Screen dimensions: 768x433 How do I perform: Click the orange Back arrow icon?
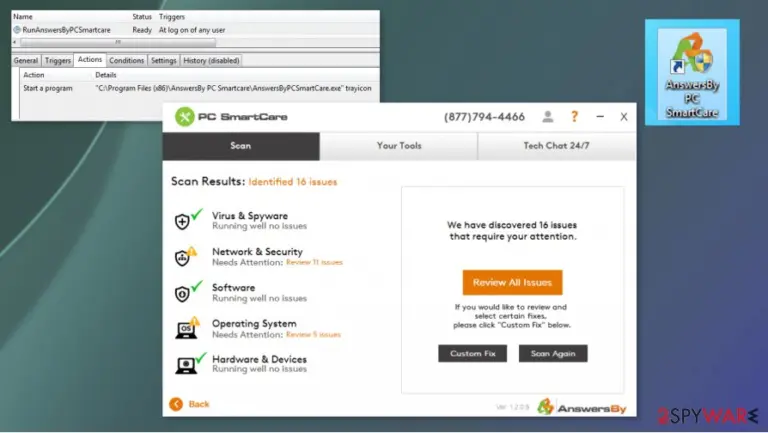coord(176,404)
